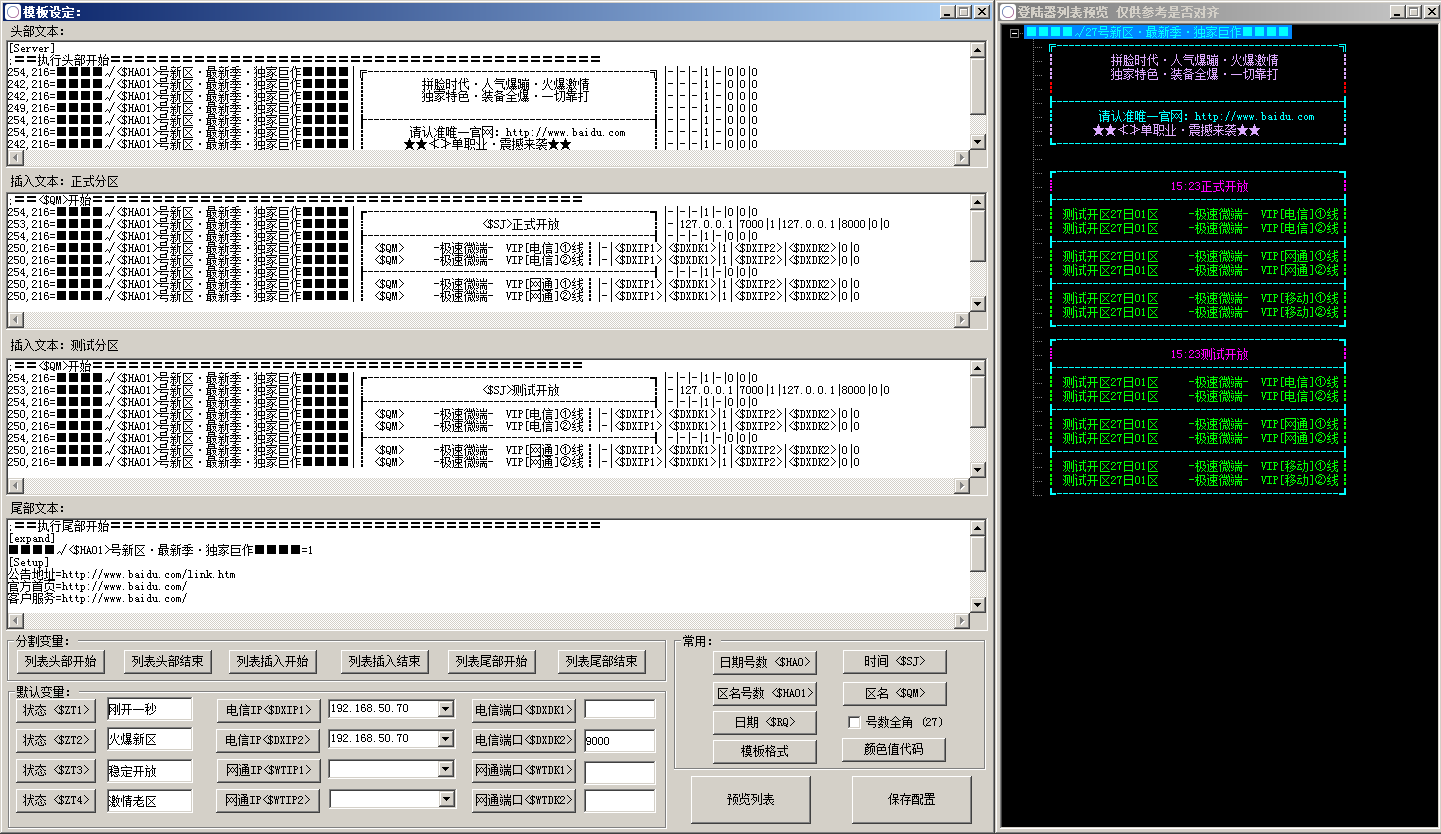Click 15:23测试开放 row in preview window
This screenshot has width=1441, height=834.
coord(1209,354)
